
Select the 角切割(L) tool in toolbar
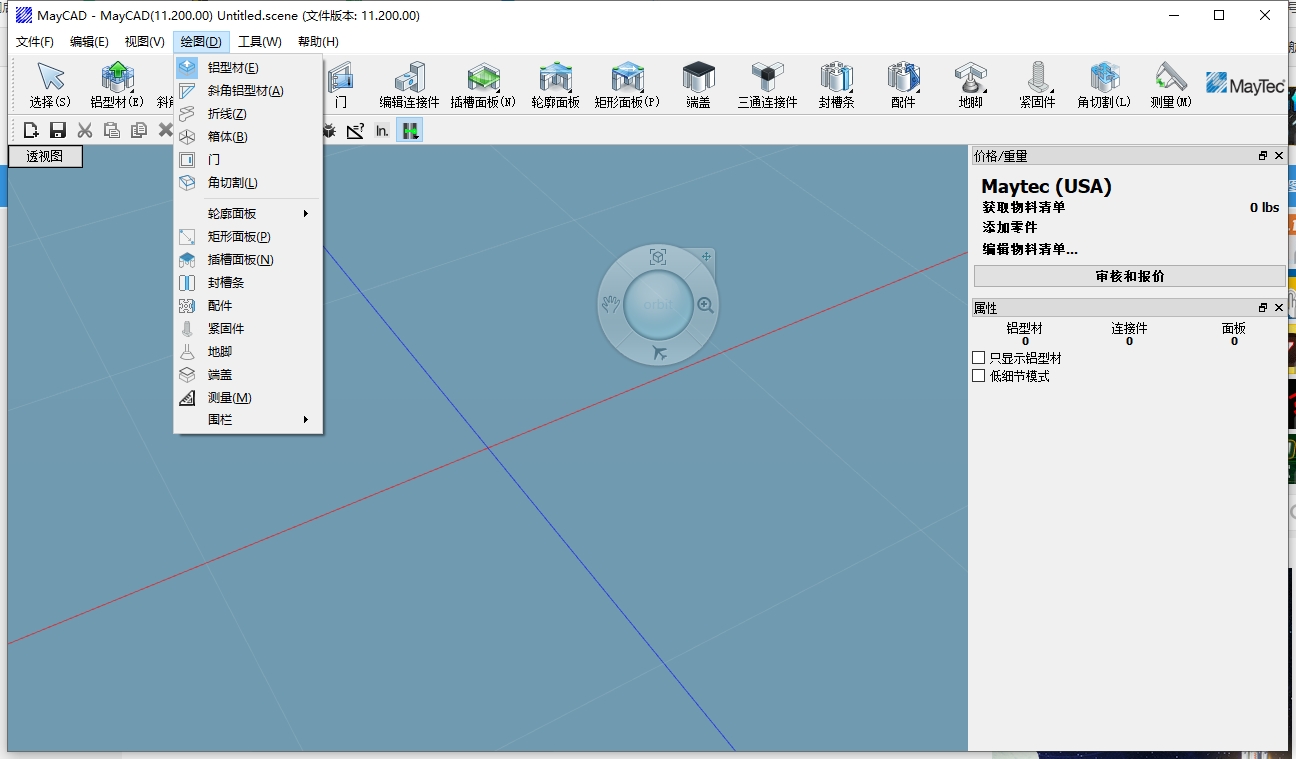(x=1104, y=84)
